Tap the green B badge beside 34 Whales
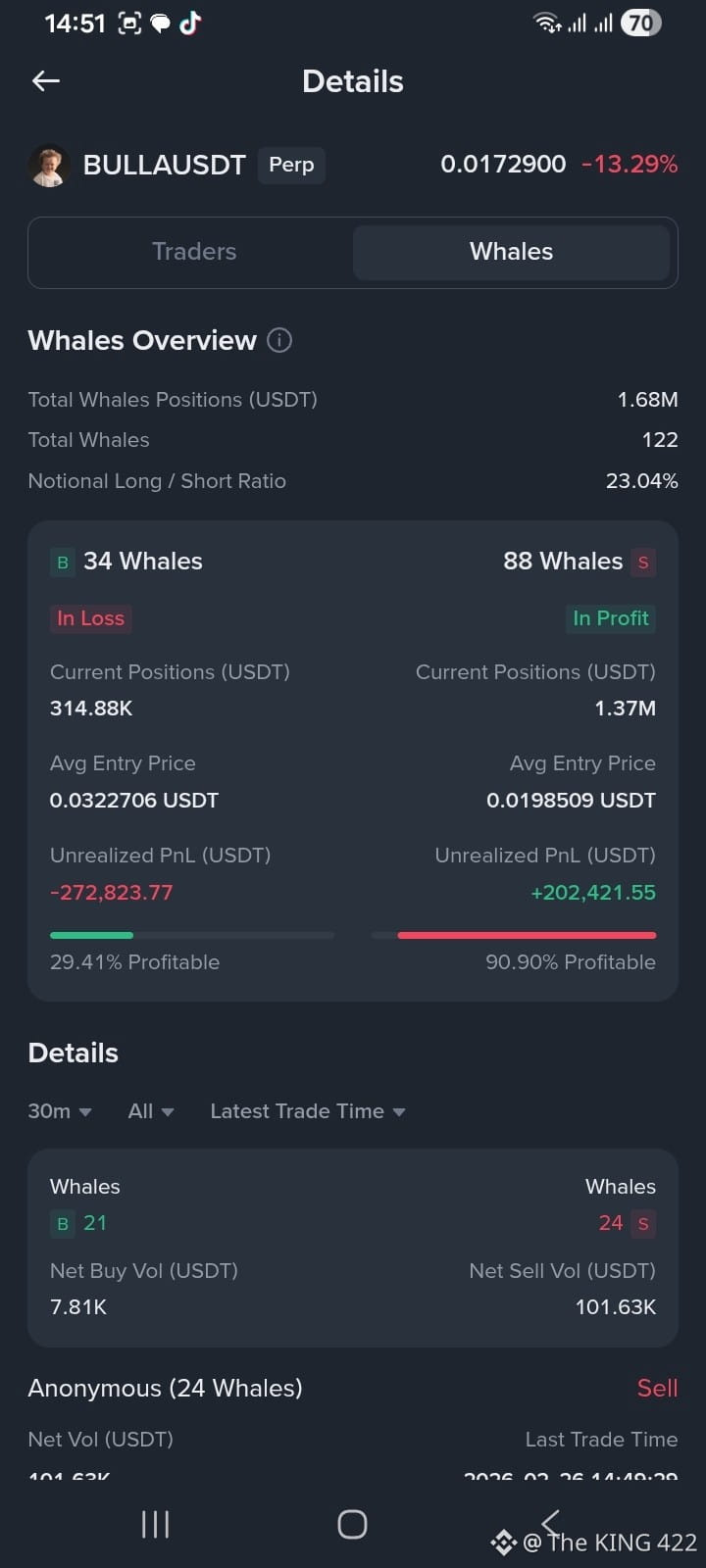This screenshot has width=706, height=1568. coord(63,563)
